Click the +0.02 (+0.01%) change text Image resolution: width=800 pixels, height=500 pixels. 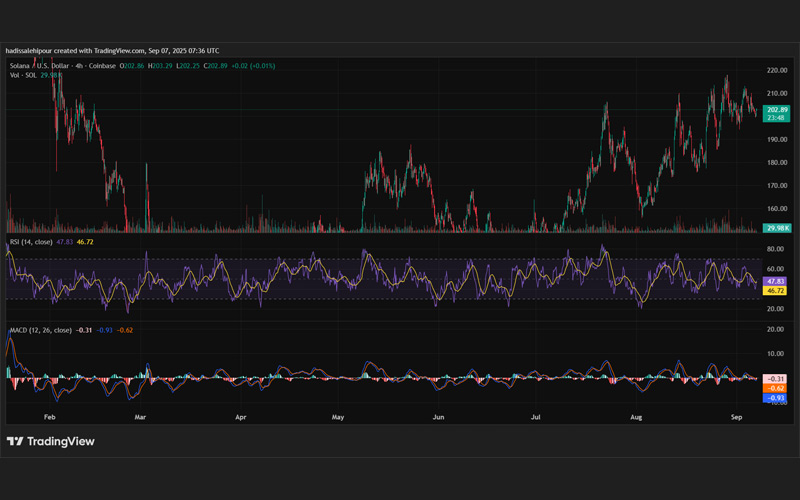tap(253, 66)
